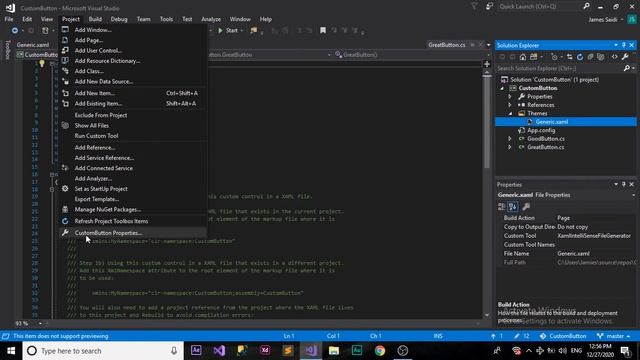Click the Windows Start button

pyautogui.click(x=11, y=351)
